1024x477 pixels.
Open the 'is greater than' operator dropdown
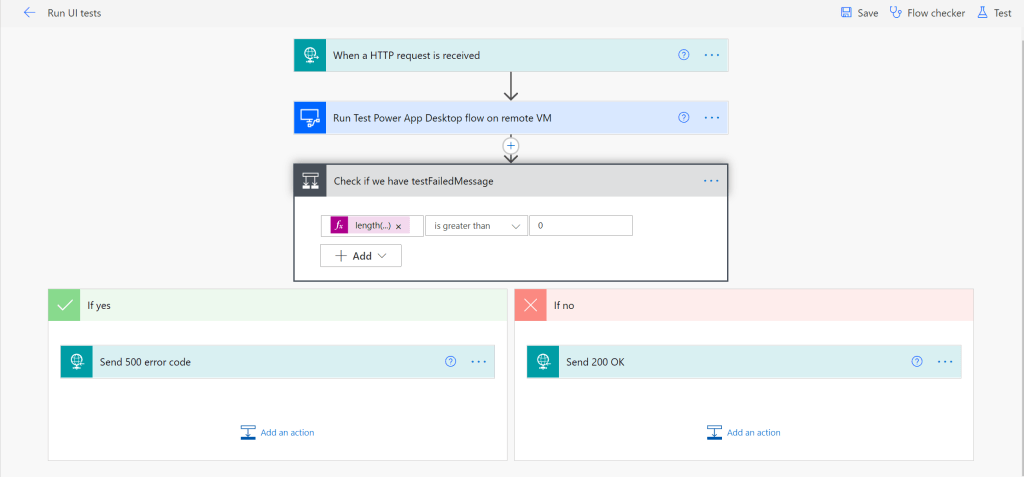[x=476, y=226]
